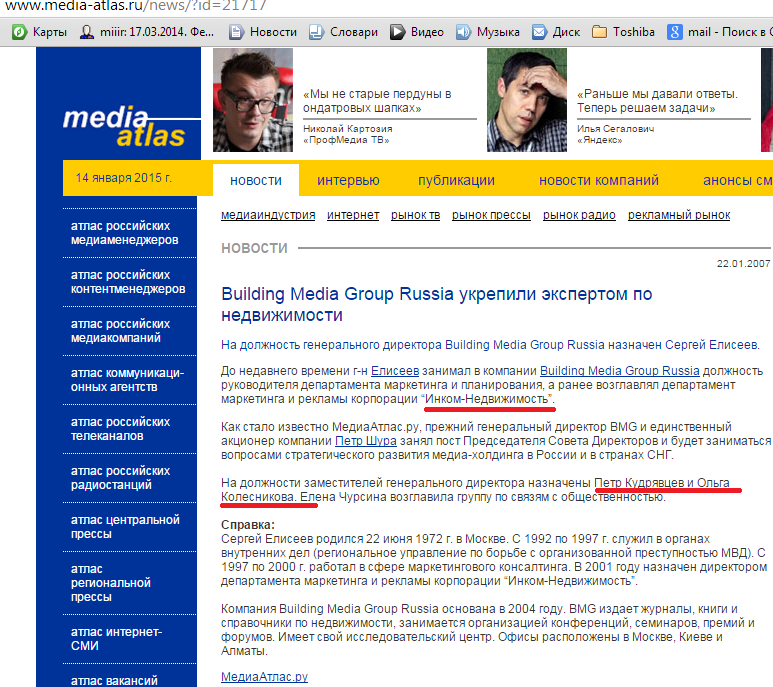773x687 pixels.
Task: Open атлас российских телеканалов
Action: click(120, 429)
